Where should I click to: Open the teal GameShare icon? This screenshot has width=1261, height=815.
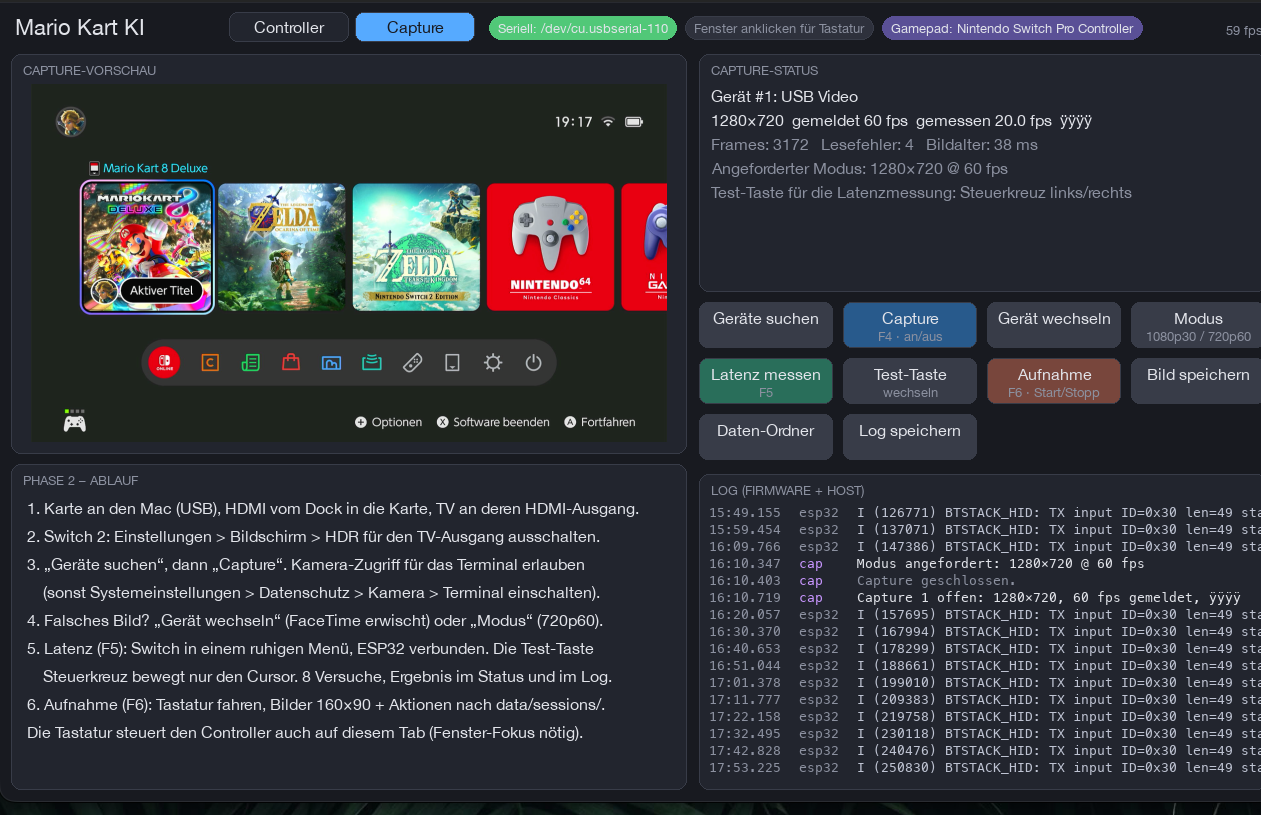tap(372, 363)
